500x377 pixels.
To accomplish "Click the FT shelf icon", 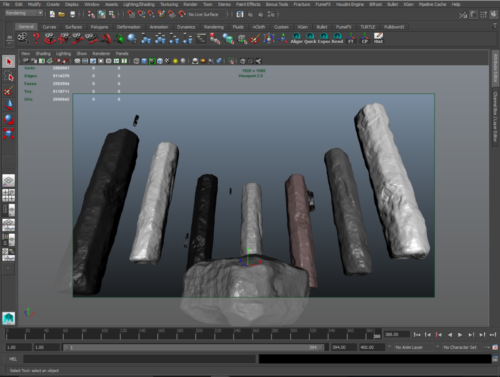I will pyautogui.click(x=351, y=38).
